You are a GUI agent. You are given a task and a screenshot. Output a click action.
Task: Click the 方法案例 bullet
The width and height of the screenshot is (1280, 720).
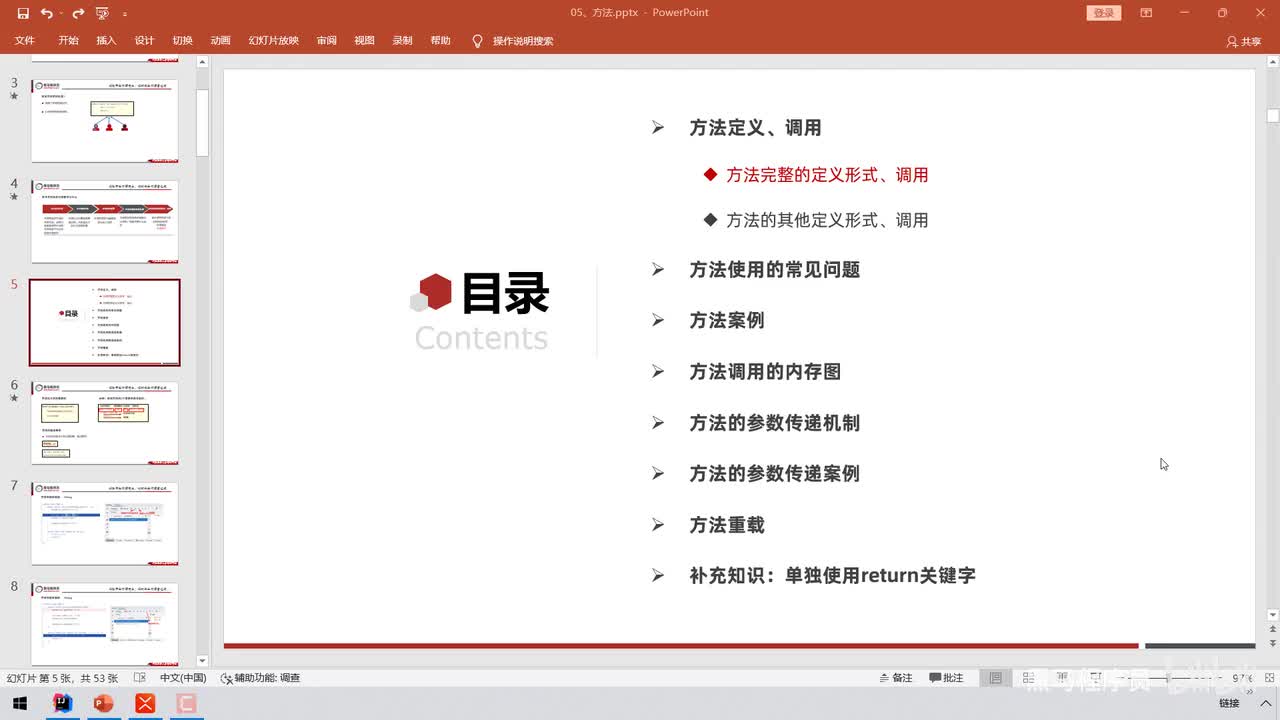pos(726,321)
